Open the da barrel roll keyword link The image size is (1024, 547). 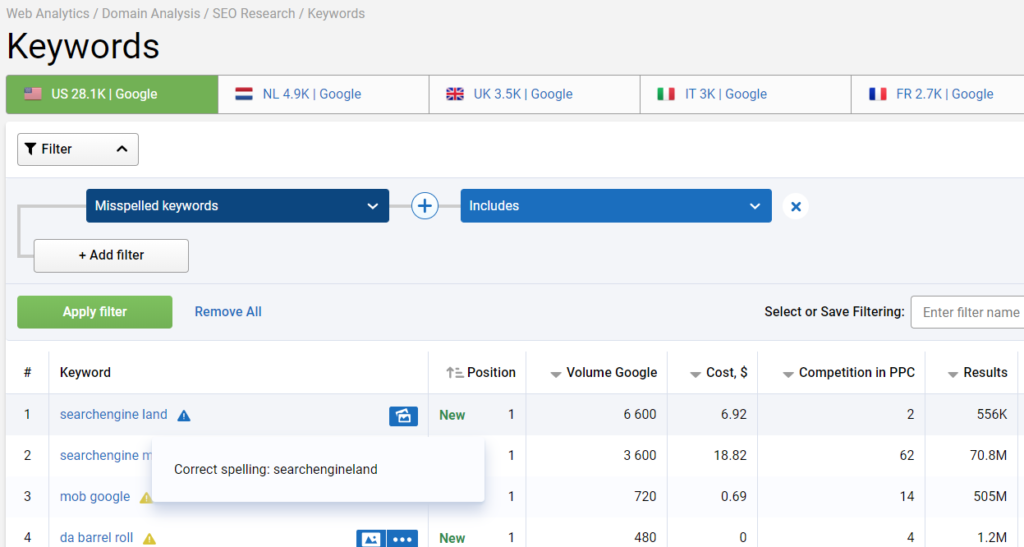96,538
